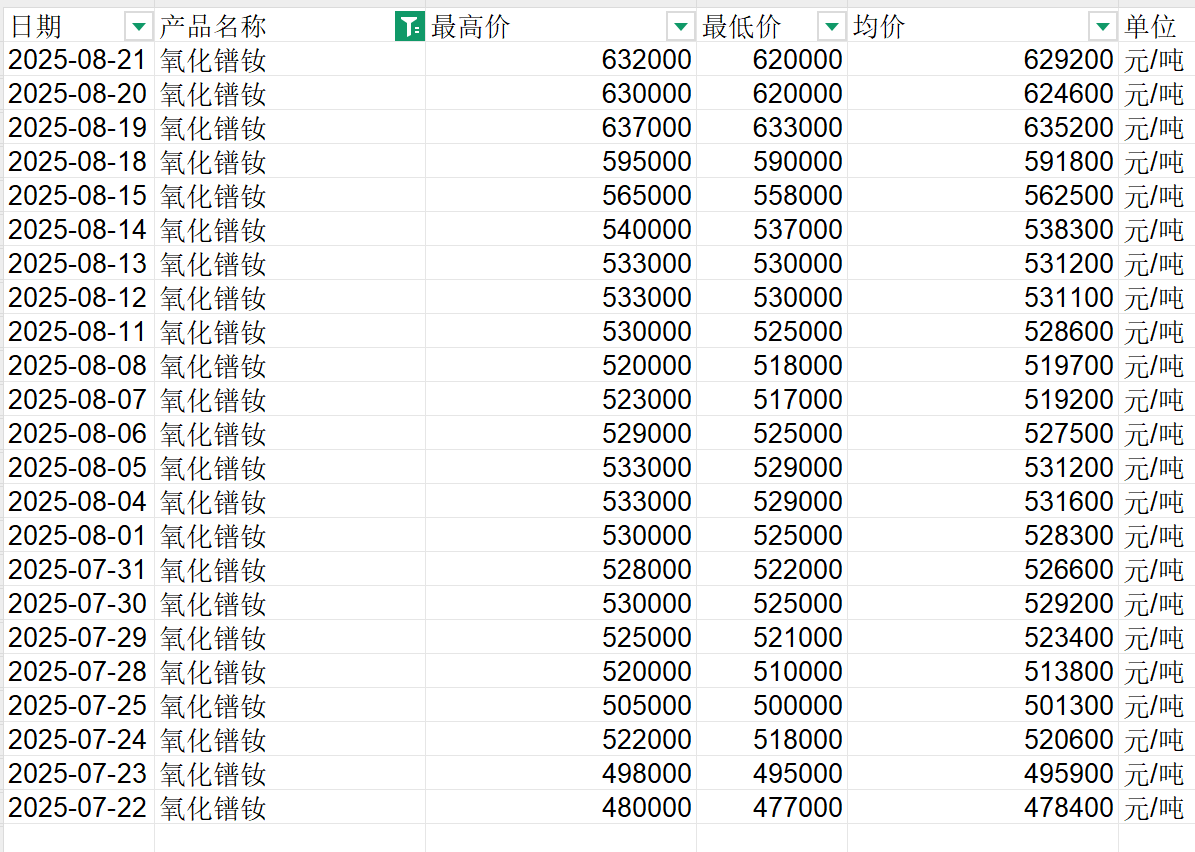Select the 产品名称 header cell
The height and width of the screenshot is (852, 1195).
290,26
